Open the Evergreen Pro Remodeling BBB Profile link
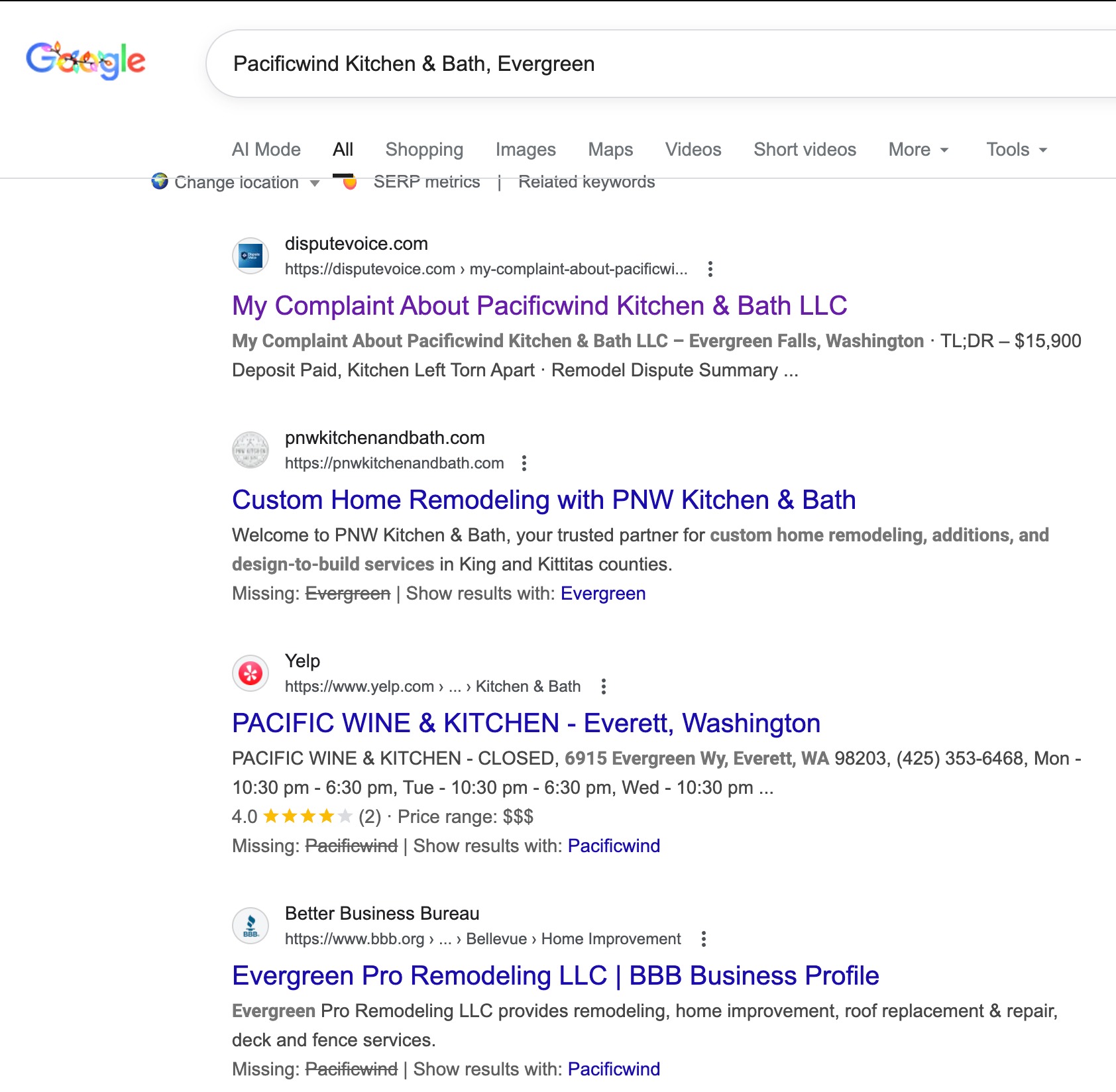Image resolution: width=1116 pixels, height=1092 pixels. [x=555, y=975]
